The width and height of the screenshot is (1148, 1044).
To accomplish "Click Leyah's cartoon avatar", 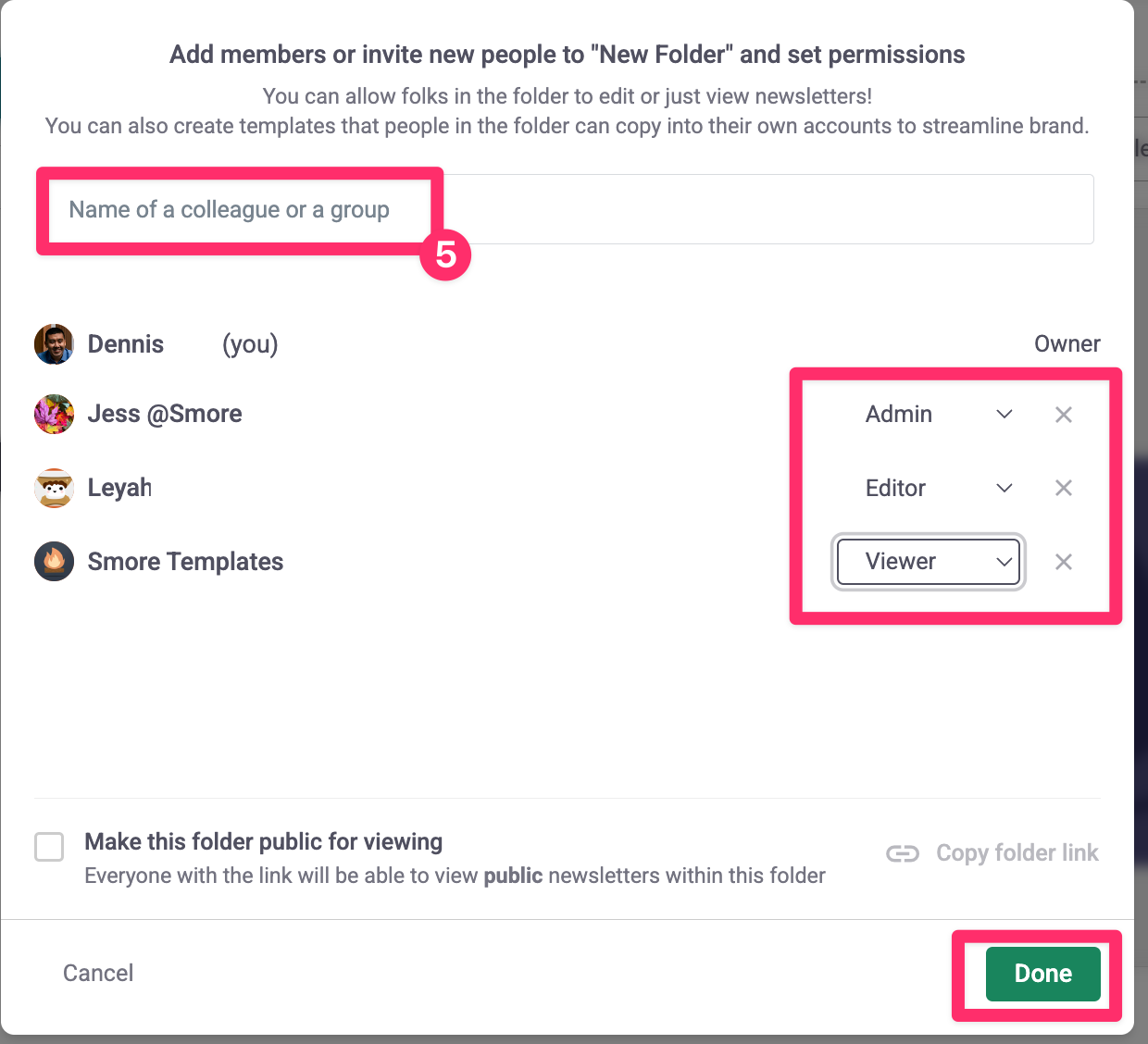I will click(x=54, y=488).
